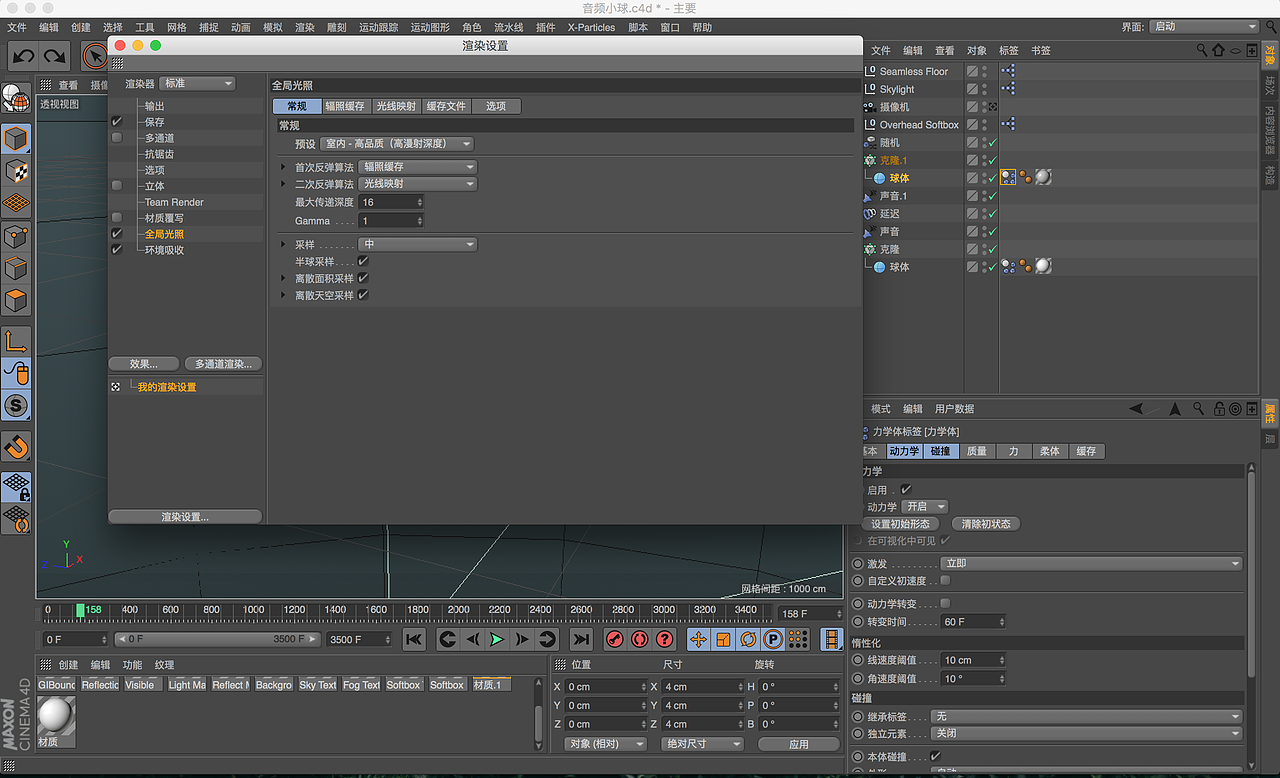This screenshot has width=1280, height=778.
Task: Click the Undo arrow in the top toolbar
Action: (x=23, y=57)
